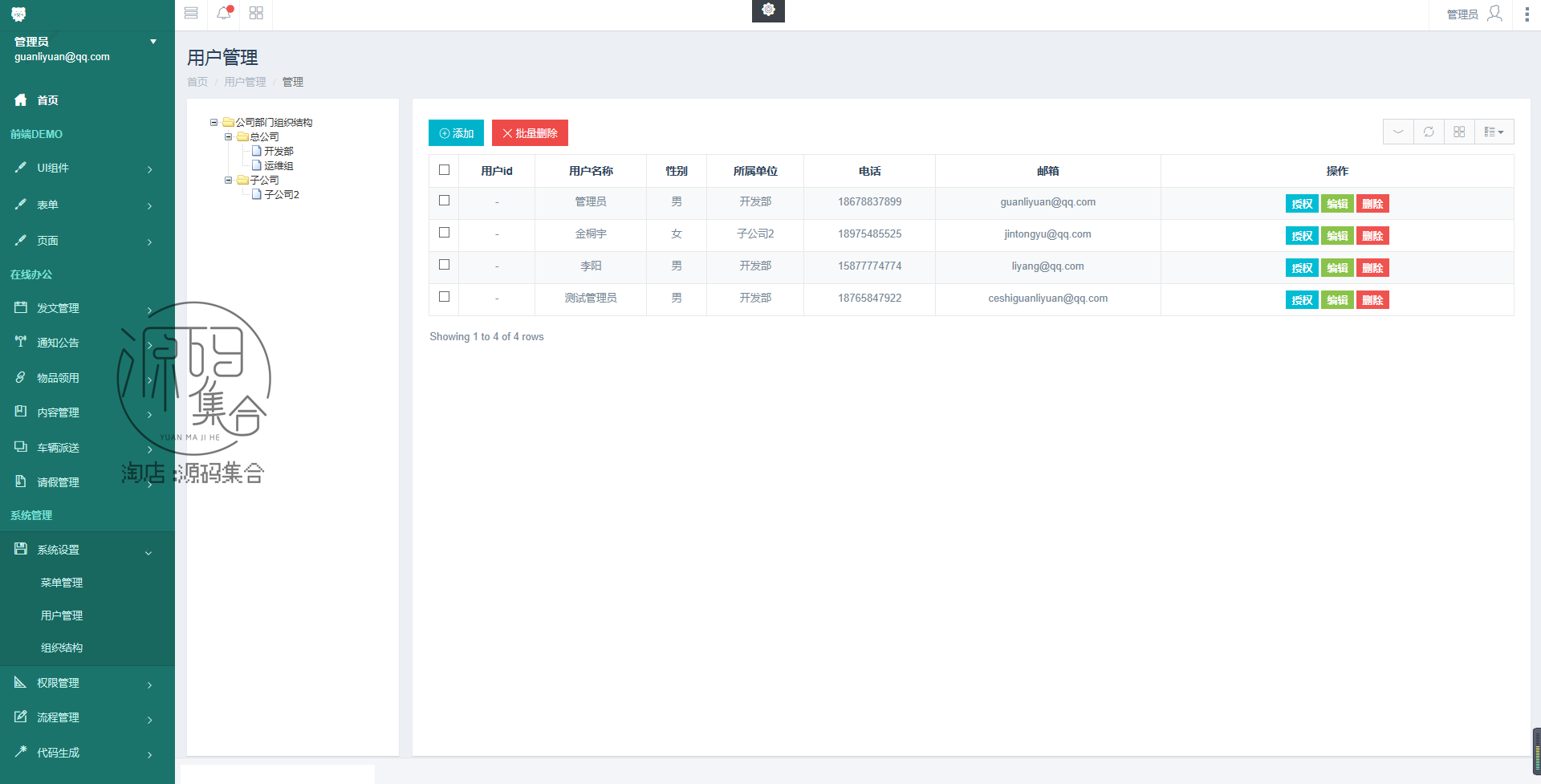Click 授权 for the 测试管理员 row
The image size is (1541, 784).
pyautogui.click(x=1302, y=300)
